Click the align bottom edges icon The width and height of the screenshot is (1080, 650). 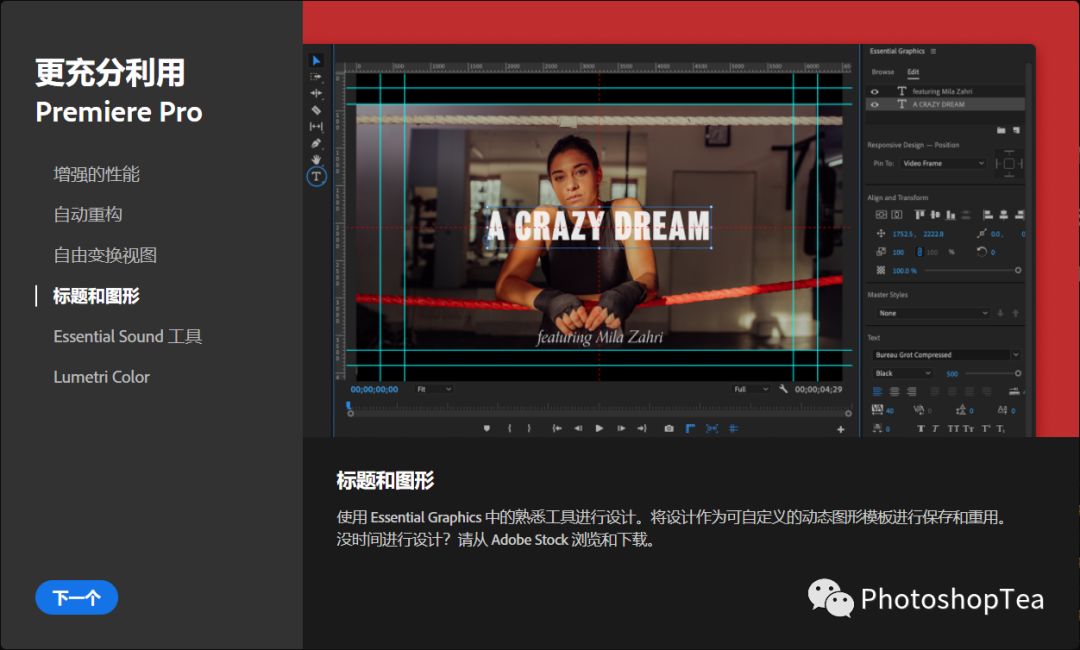tap(951, 215)
